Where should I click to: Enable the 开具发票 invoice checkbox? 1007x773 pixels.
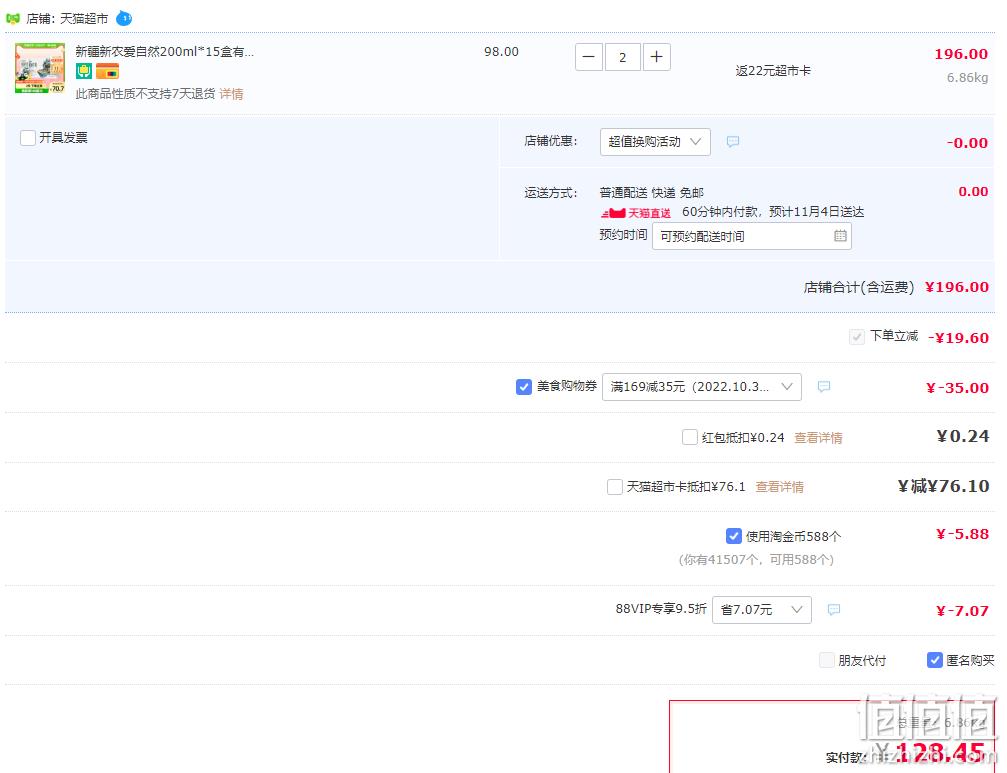pyautogui.click(x=28, y=138)
